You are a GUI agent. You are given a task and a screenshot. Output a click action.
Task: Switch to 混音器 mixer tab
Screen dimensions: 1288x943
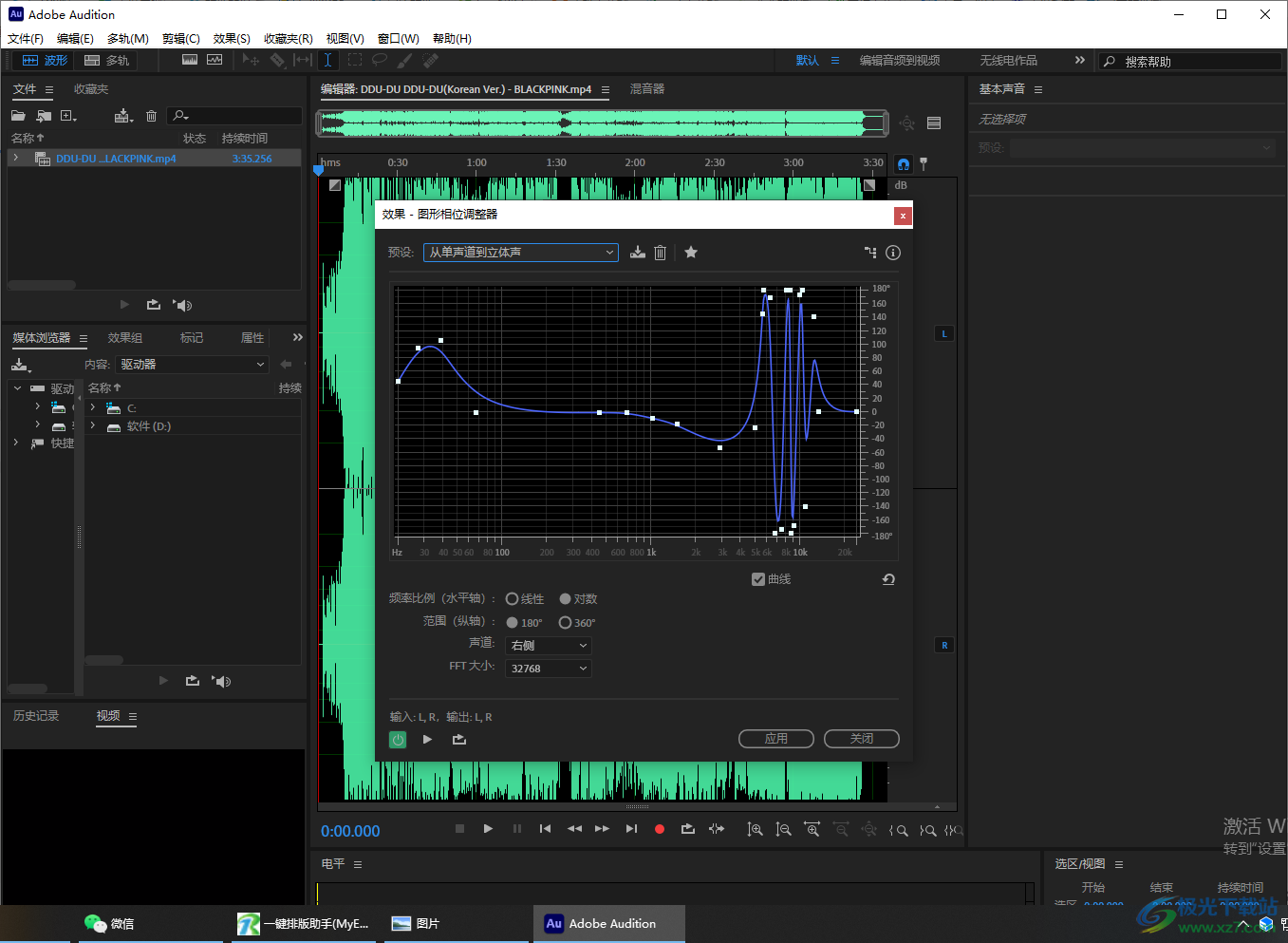[x=647, y=89]
